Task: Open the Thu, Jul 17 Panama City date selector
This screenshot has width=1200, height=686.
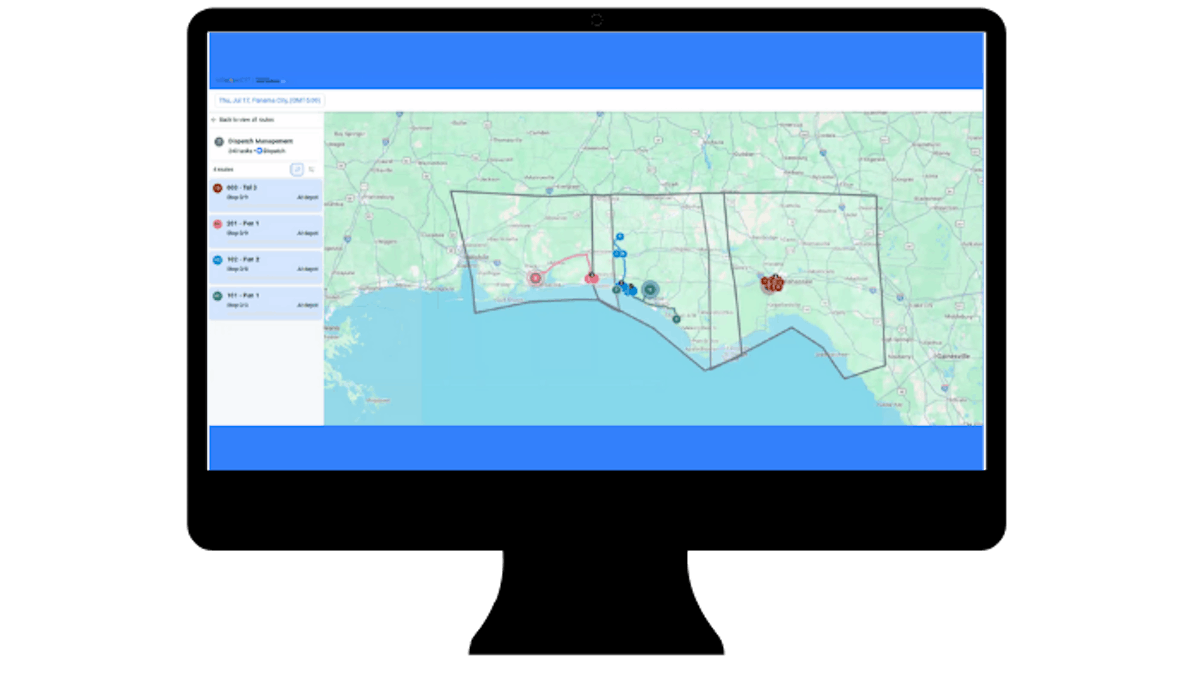Action: click(x=268, y=99)
